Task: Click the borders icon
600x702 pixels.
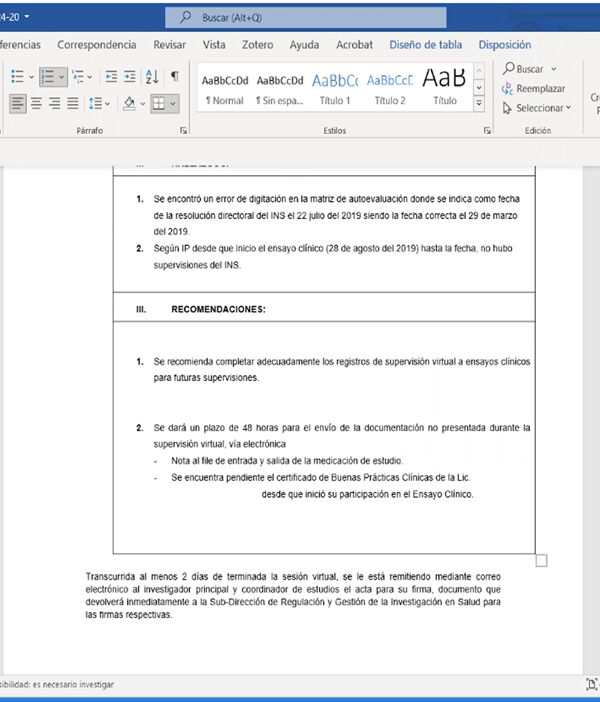Action: 159,103
